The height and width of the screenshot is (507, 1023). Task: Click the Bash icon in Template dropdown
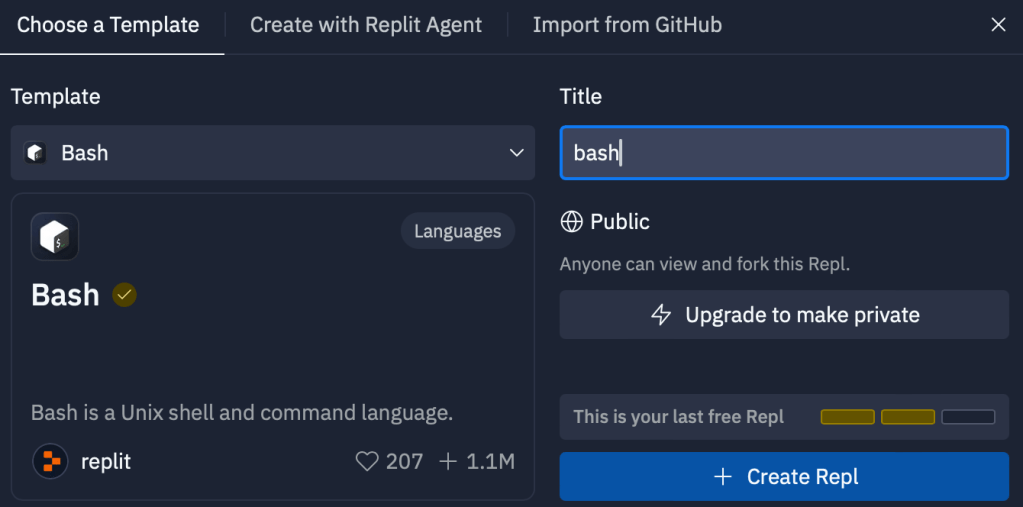(36, 153)
